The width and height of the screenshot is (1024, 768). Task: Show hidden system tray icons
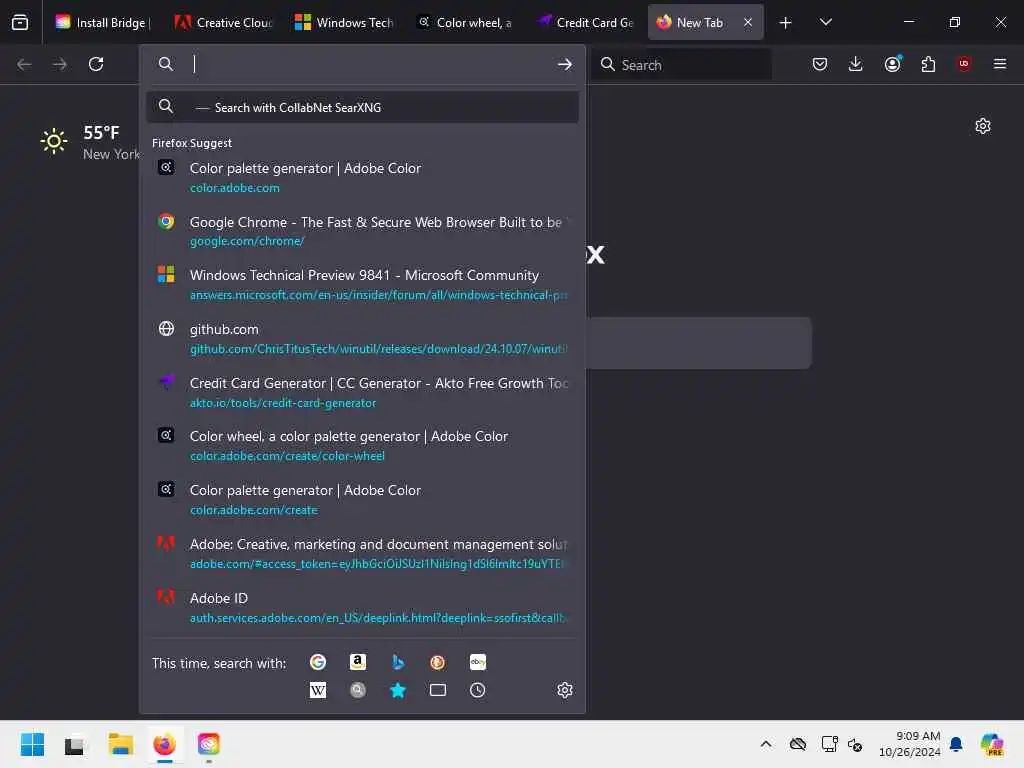[766, 744]
